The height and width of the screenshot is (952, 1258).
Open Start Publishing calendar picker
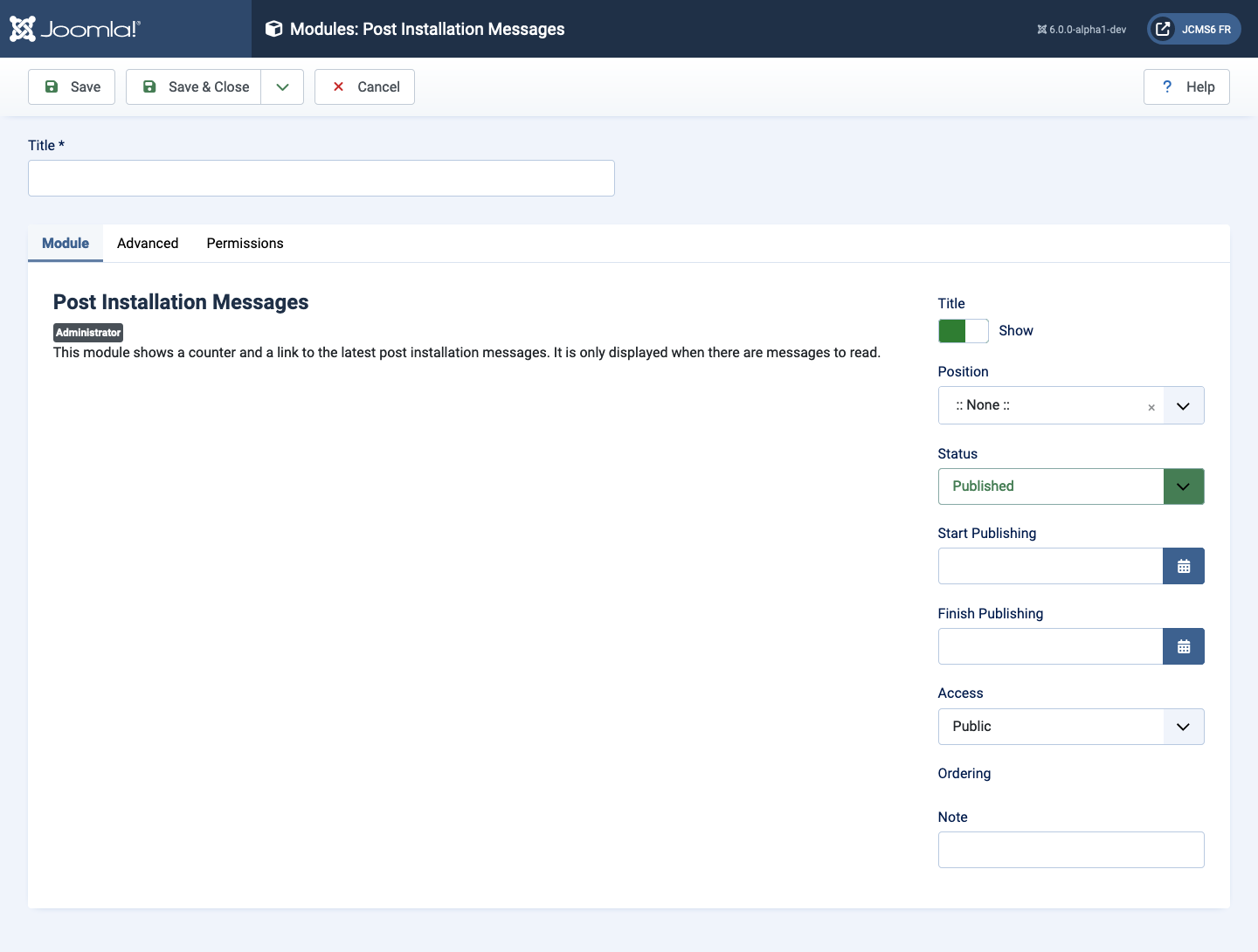click(1184, 566)
